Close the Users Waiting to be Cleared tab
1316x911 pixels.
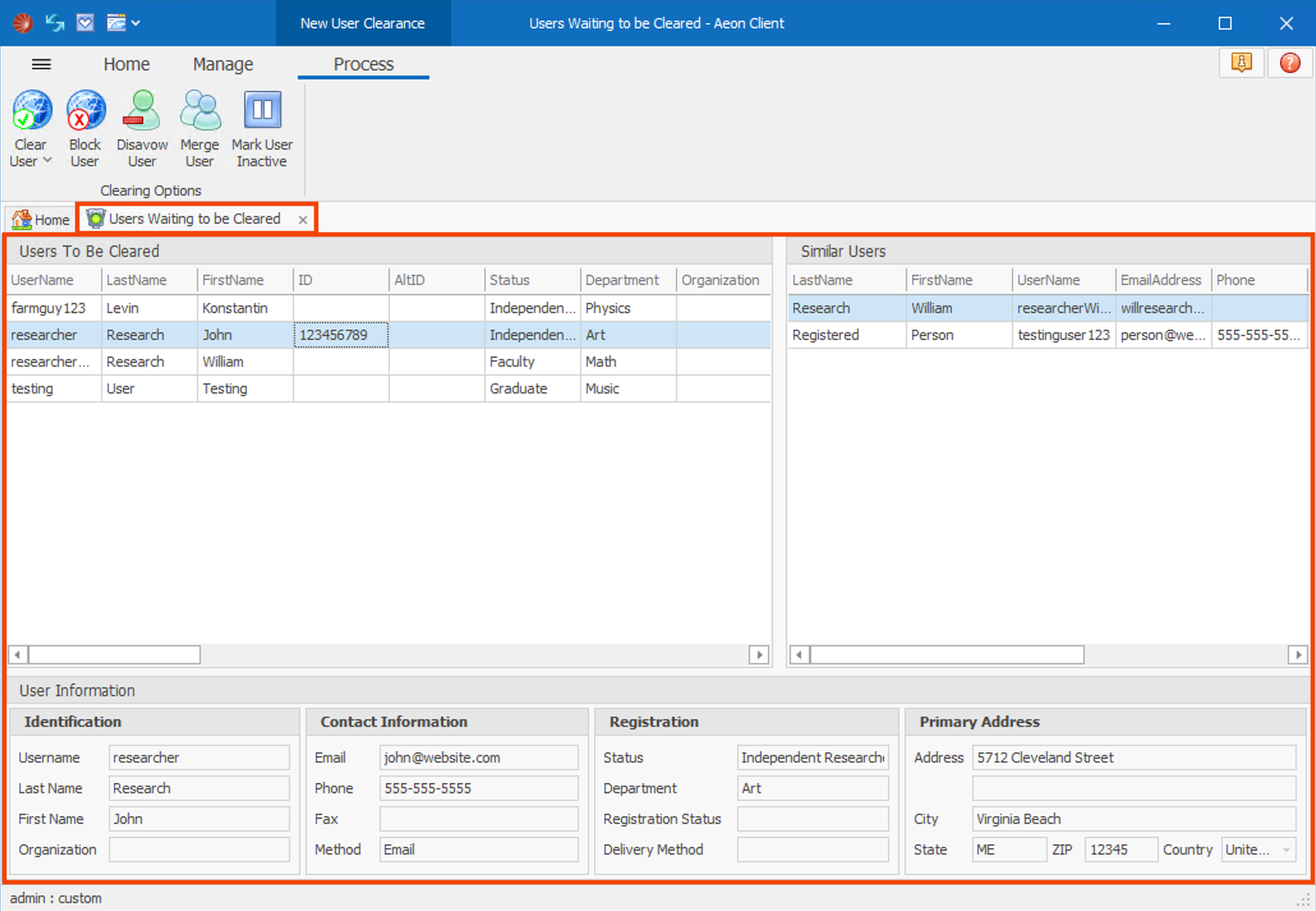(303, 220)
